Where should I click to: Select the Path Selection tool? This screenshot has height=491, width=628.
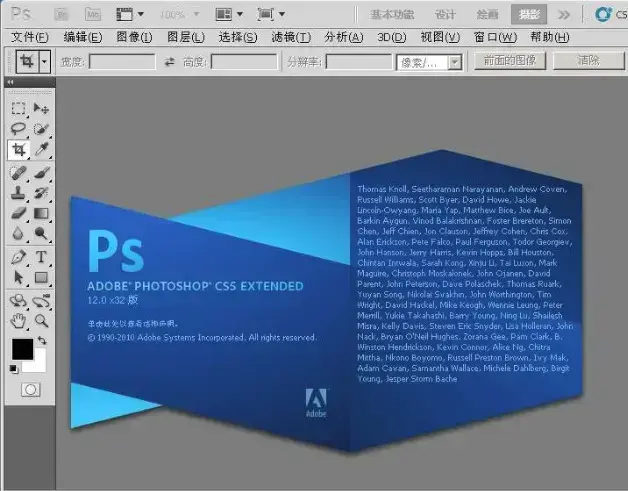(18, 277)
